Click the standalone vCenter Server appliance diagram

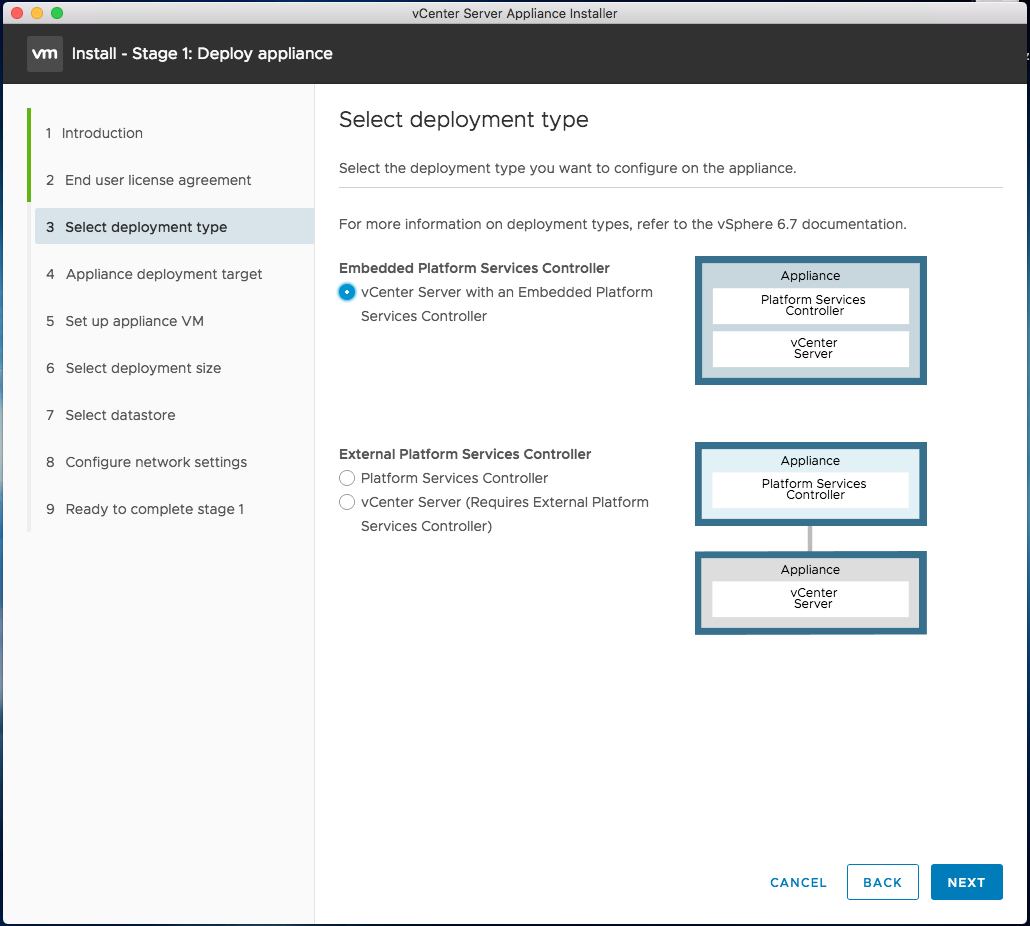810,592
